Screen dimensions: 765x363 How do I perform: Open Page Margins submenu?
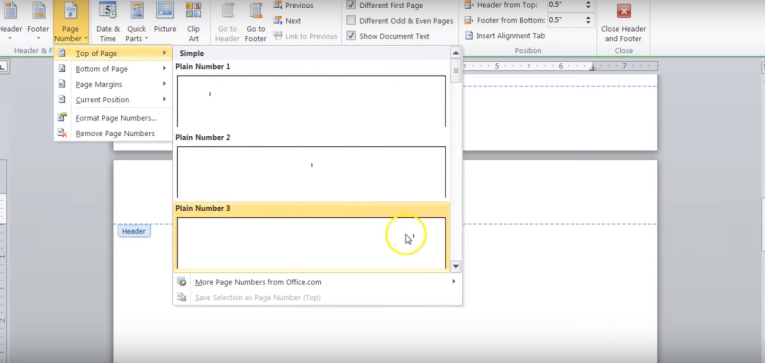tap(113, 84)
